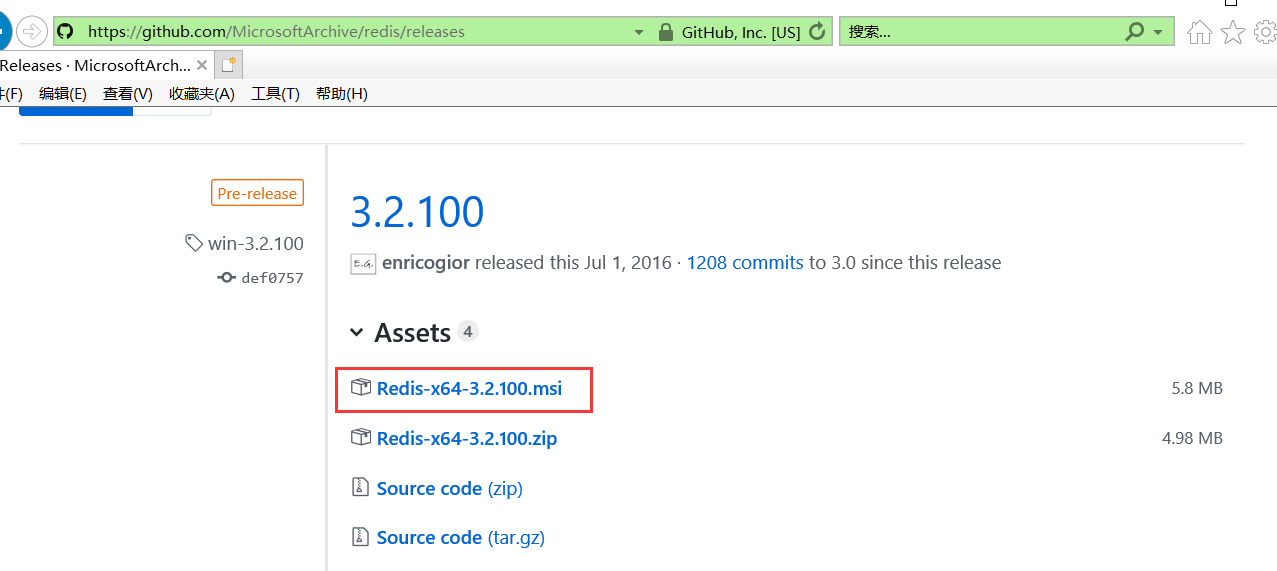This screenshot has height=571, width=1277.
Task: Download Redis-x64-3.2.100.msi link
Action: point(469,388)
